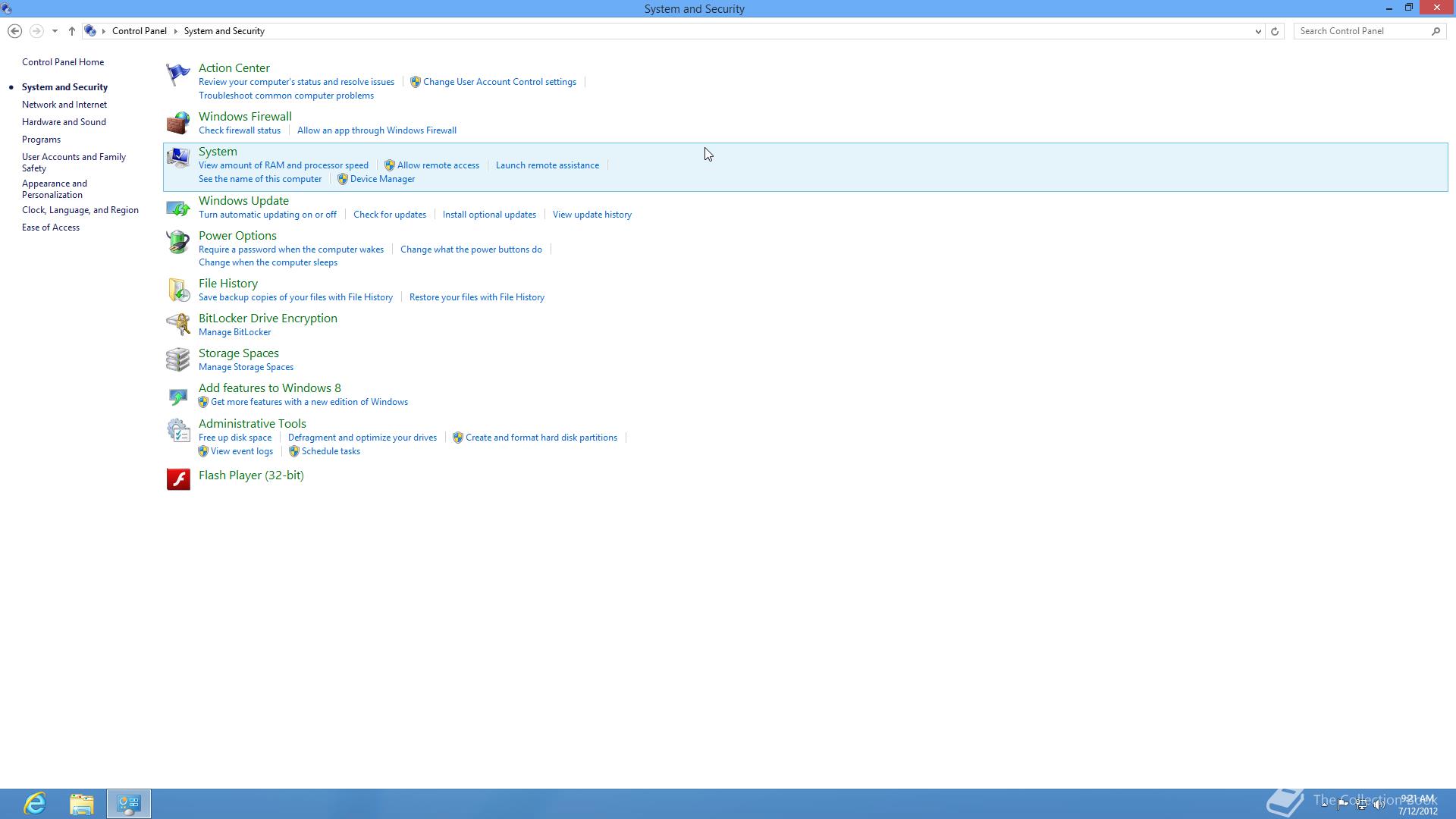Expand breadcrumb arrow before Control Panel
1456x819 pixels.
pyautogui.click(x=104, y=31)
